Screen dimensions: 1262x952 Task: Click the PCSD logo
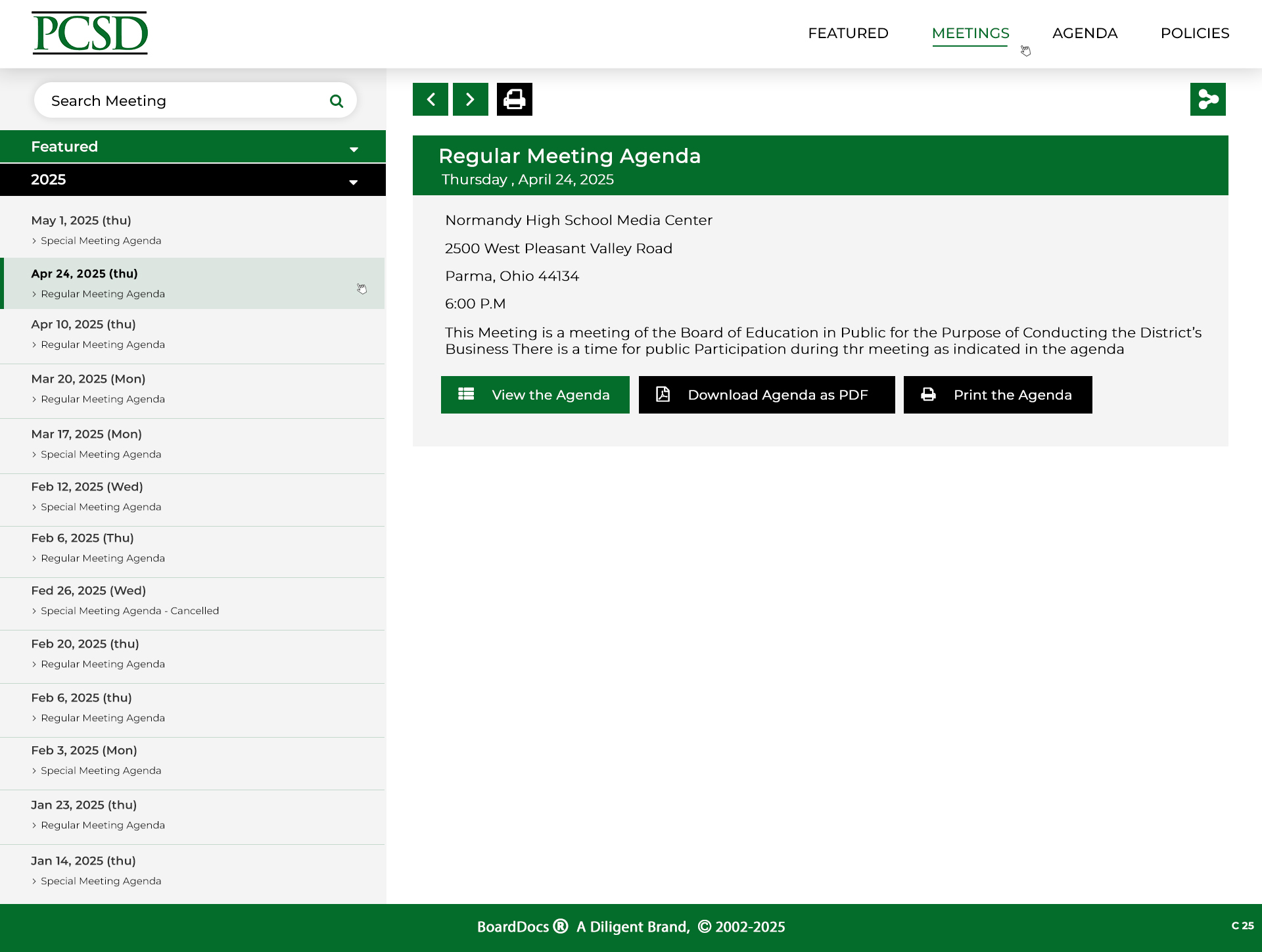[x=90, y=34]
